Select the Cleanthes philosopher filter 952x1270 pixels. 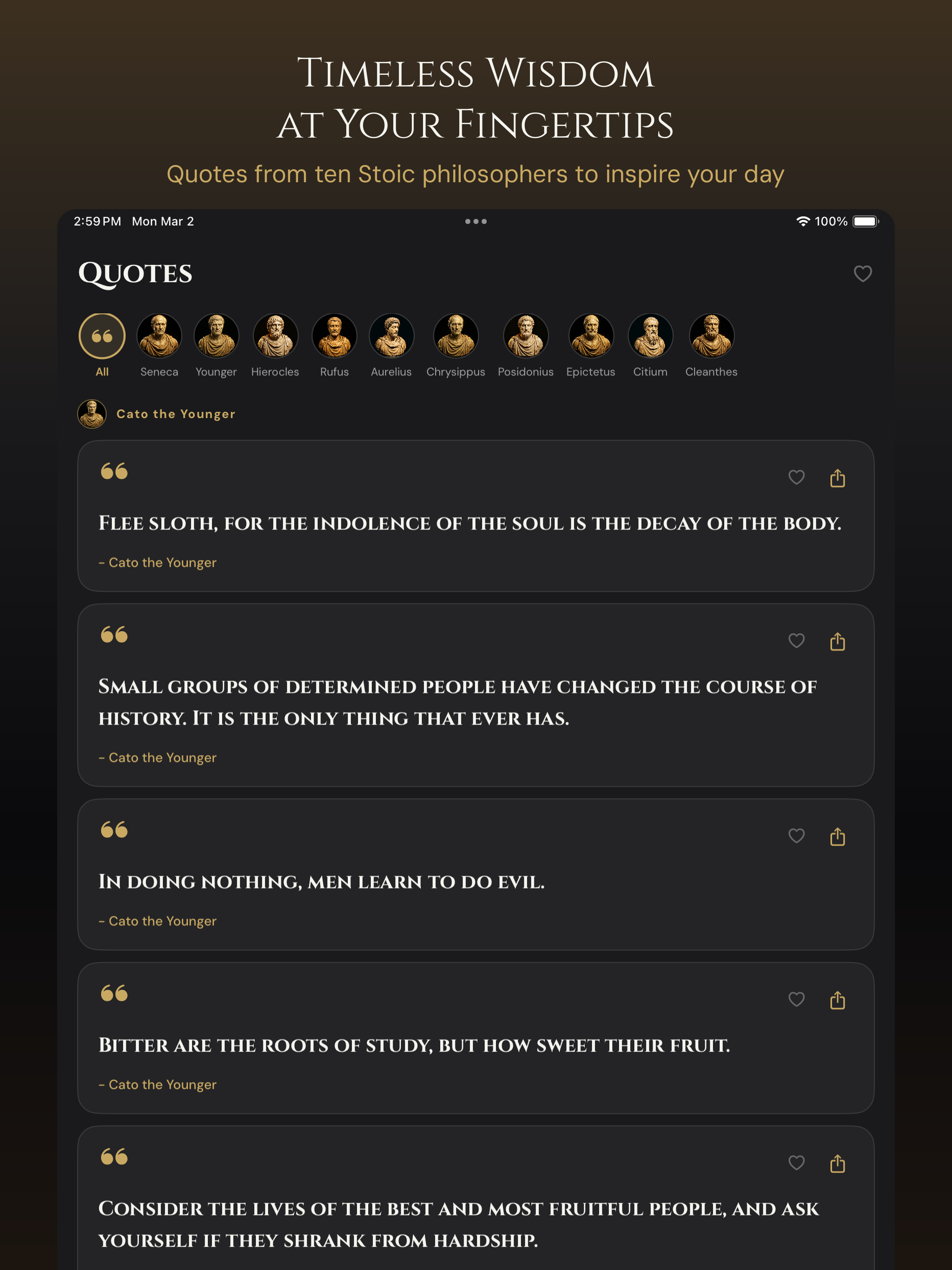click(711, 344)
